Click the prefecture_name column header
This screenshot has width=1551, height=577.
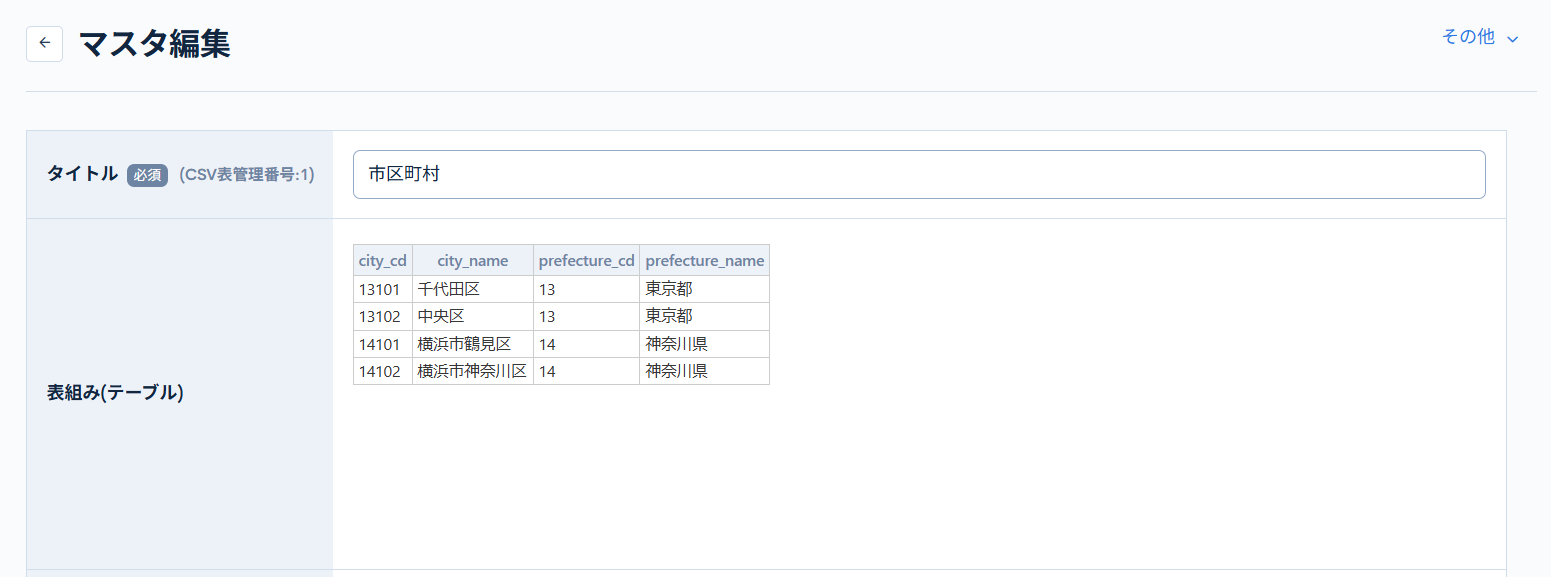pyautogui.click(x=704, y=259)
